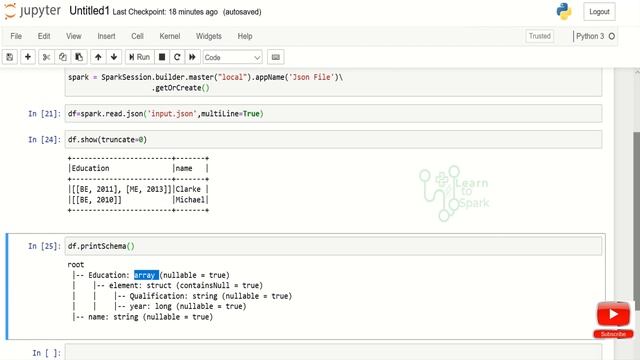Click into the df.show(truncate=0) cell

click(333, 140)
